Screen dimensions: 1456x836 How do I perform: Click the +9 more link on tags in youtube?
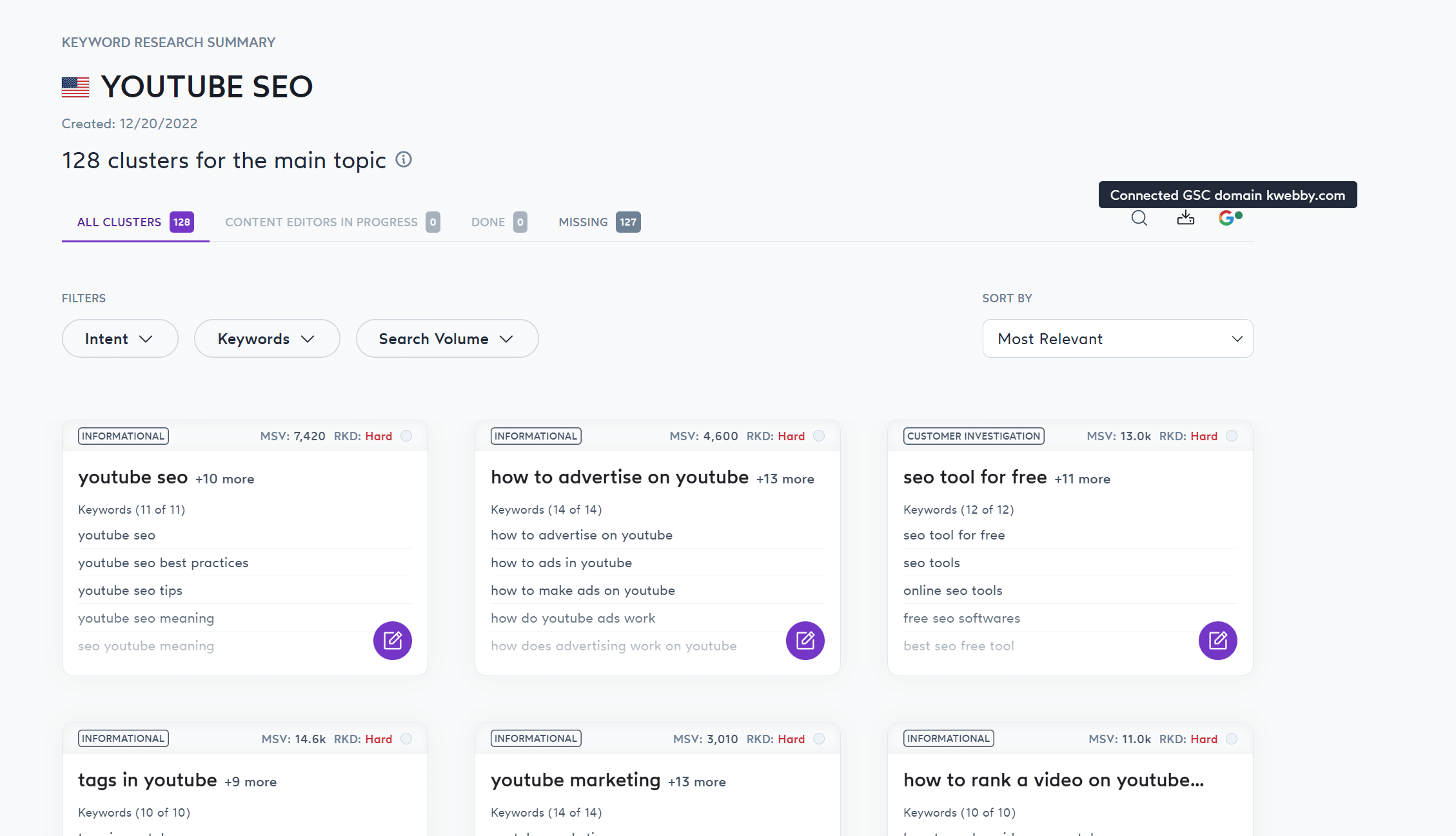click(250, 782)
